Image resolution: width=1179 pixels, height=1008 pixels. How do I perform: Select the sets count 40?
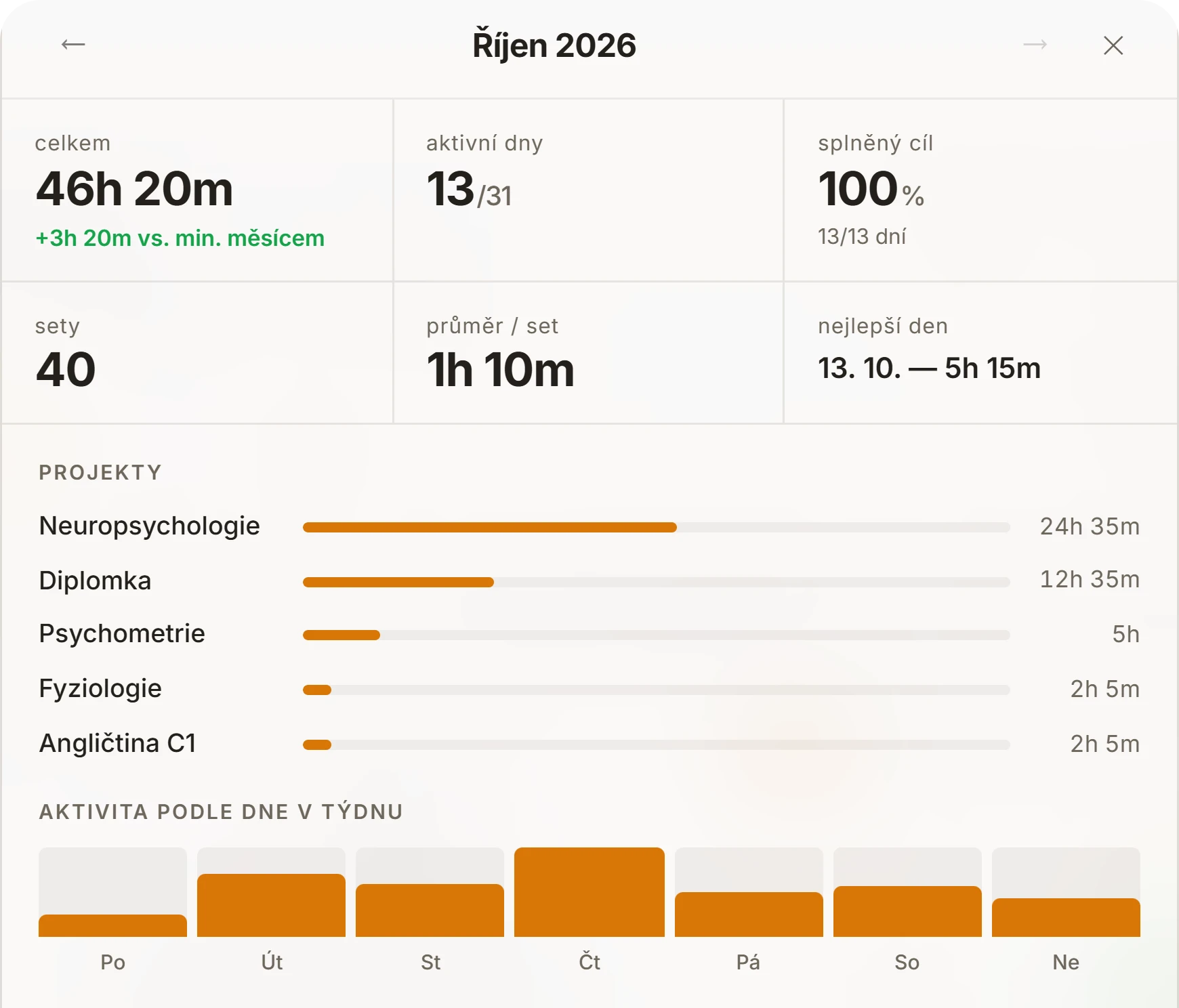pyautogui.click(x=66, y=370)
